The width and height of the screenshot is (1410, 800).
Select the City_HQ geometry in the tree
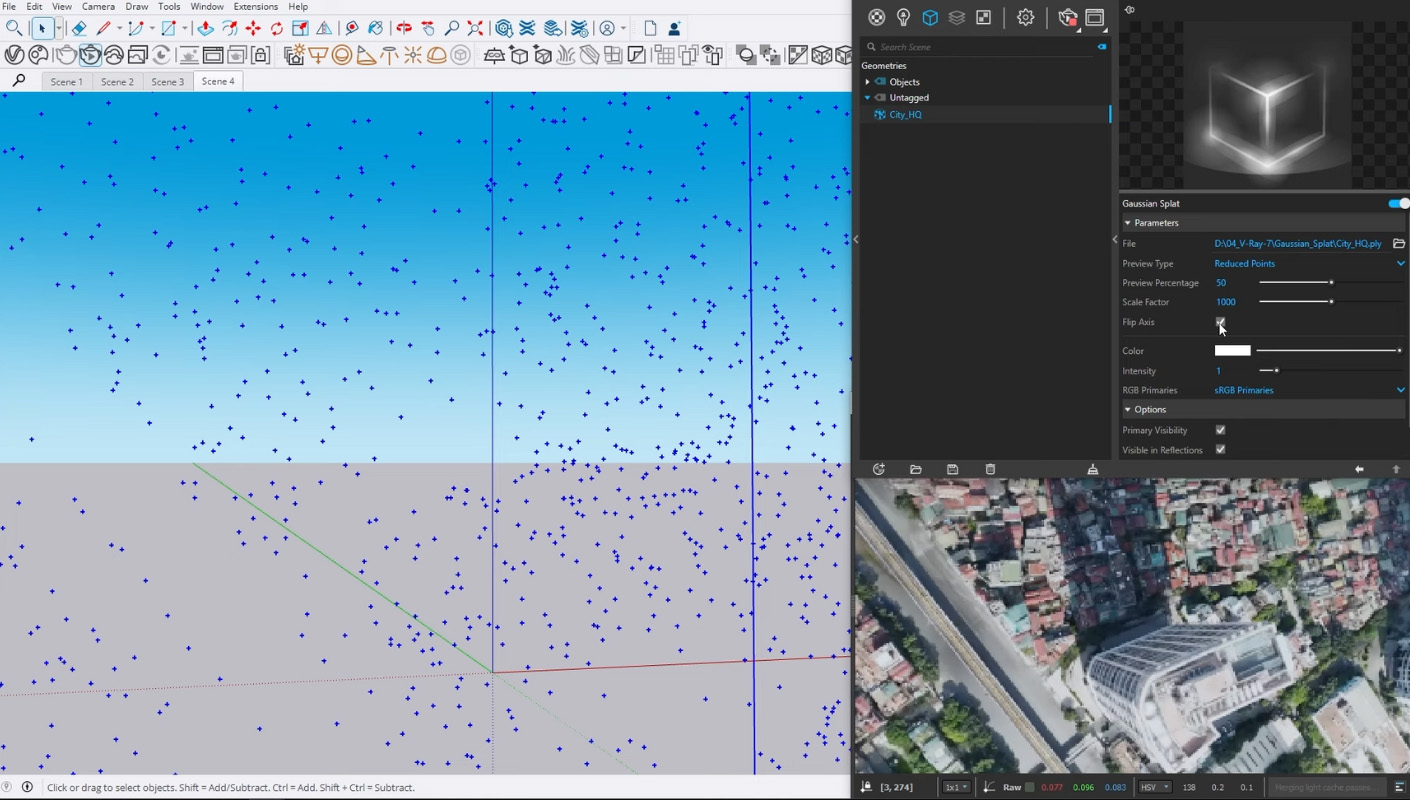tap(905, 114)
